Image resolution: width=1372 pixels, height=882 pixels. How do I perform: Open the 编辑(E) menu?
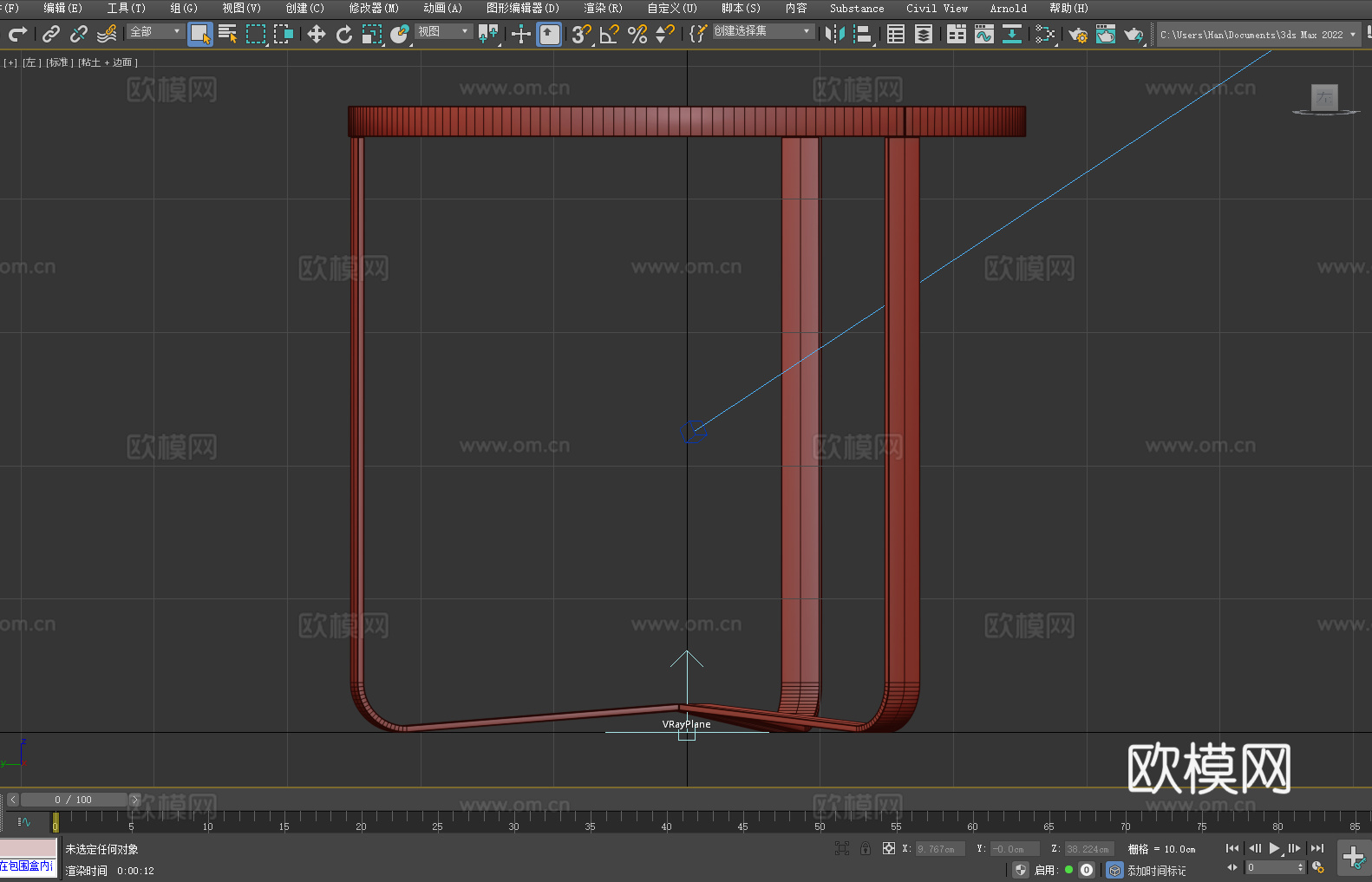pos(62,8)
